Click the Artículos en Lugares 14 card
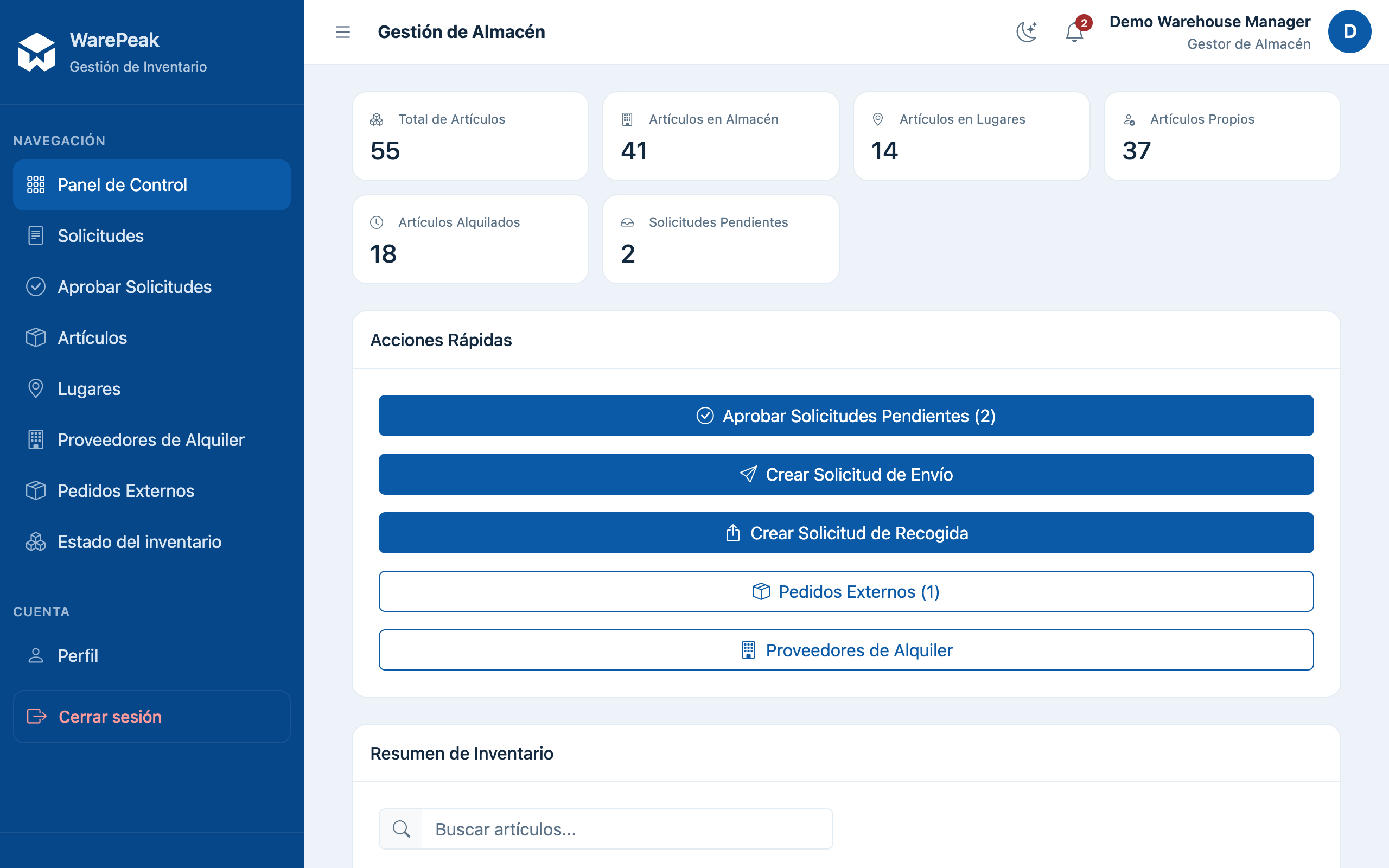The height and width of the screenshot is (868, 1389). 971,136
